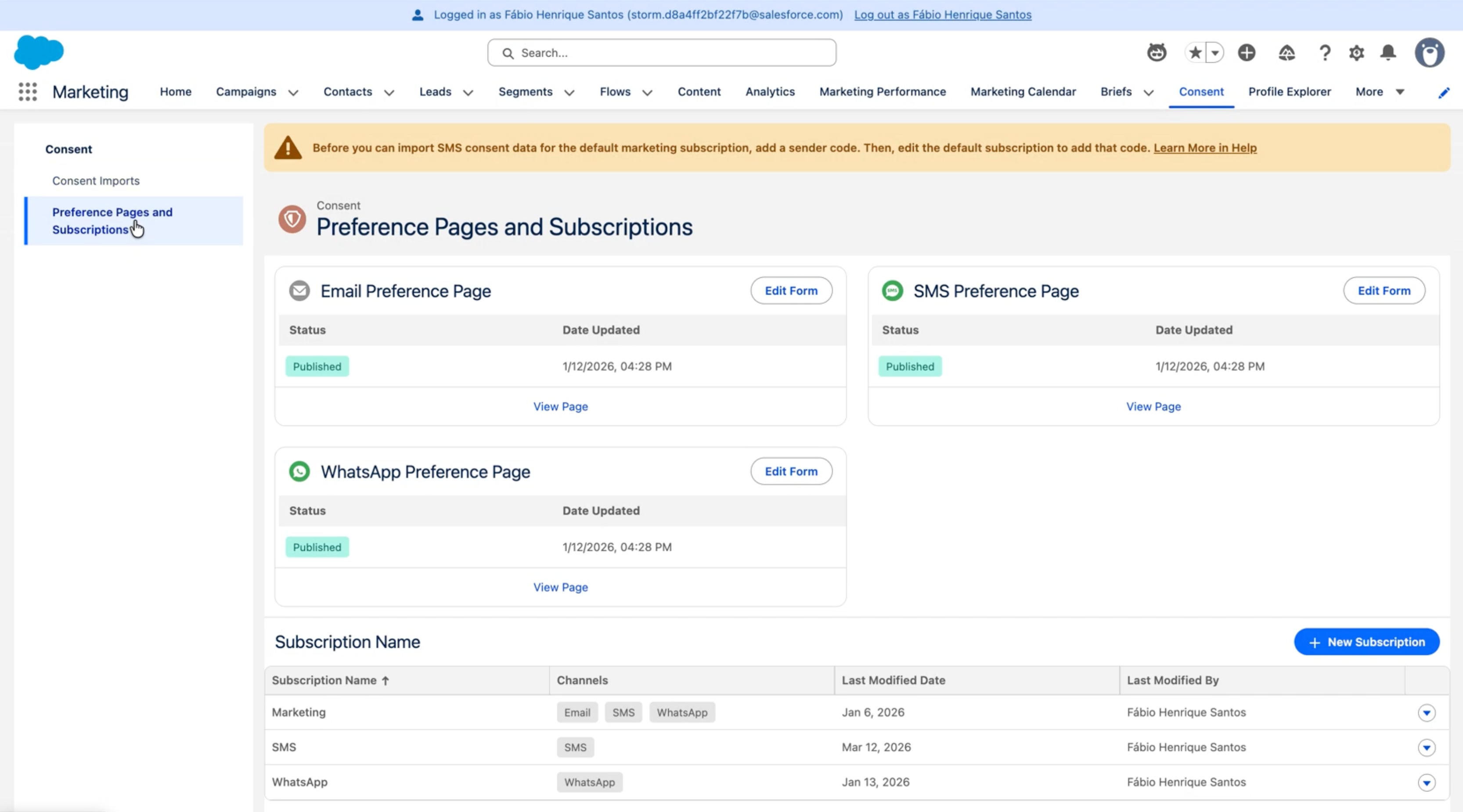
Task: Open the Learn More in Help link
Action: (1205, 147)
